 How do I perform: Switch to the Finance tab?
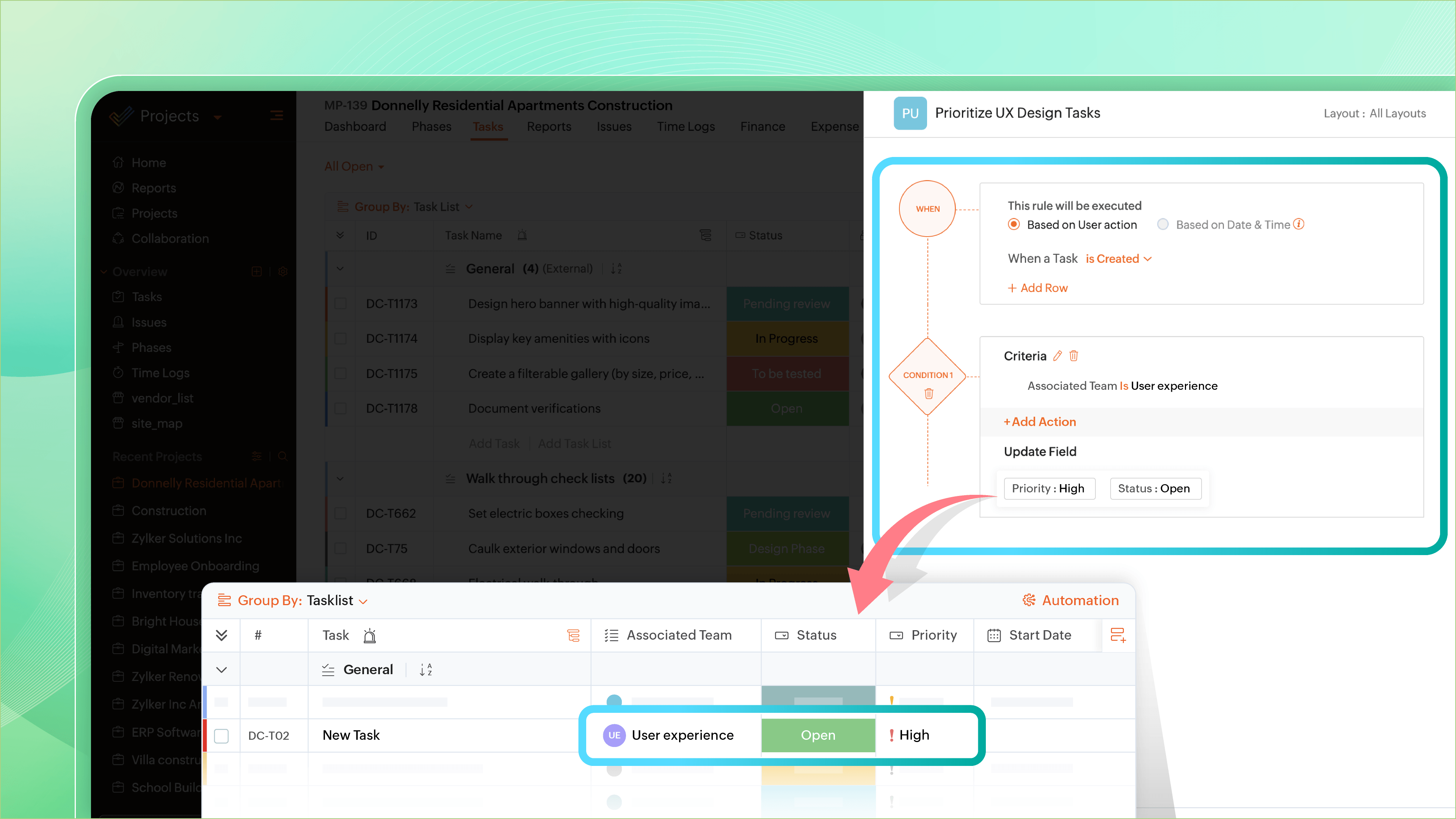(x=763, y=127)
